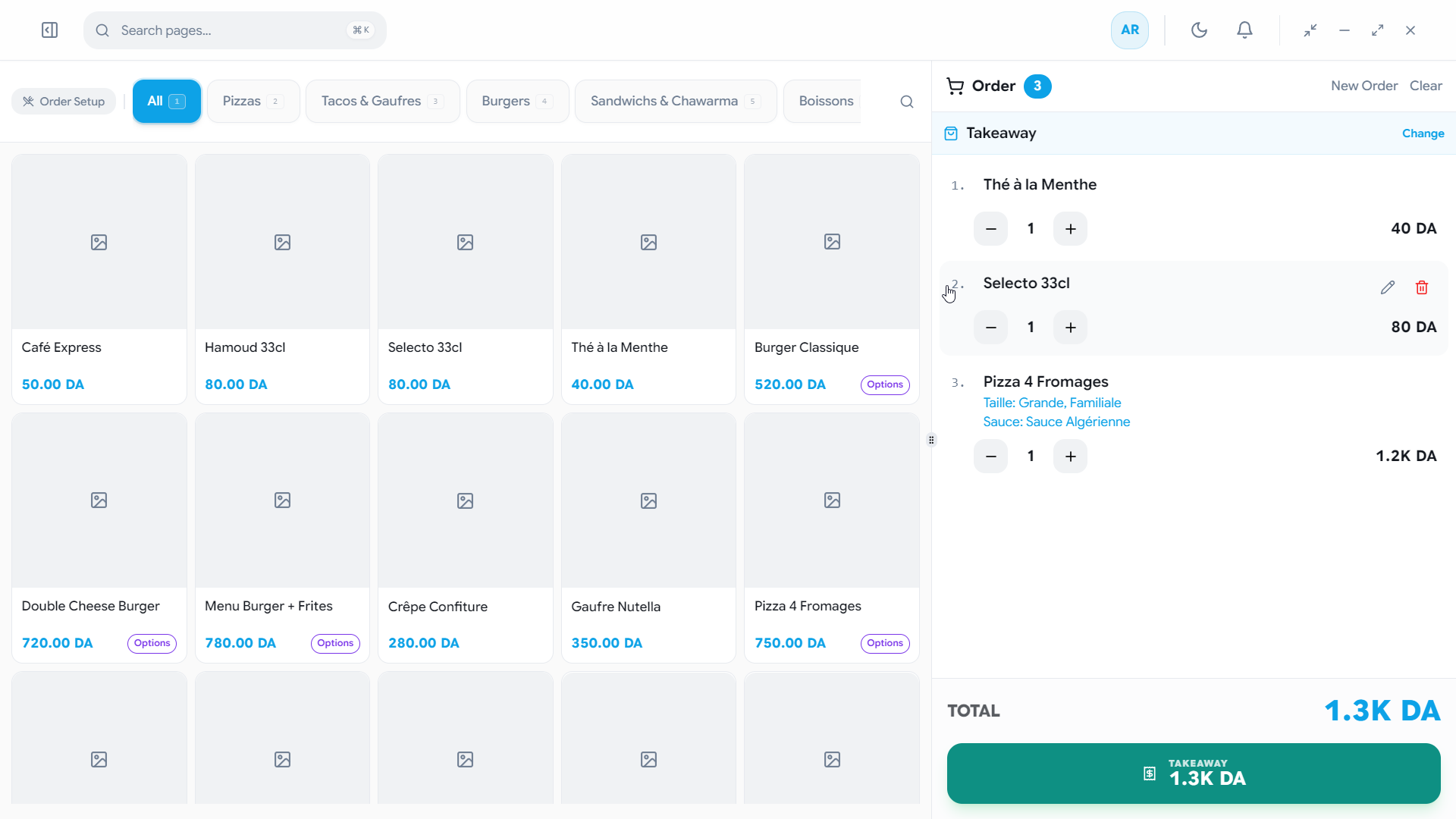This screenshot has width=1456, height=819.
Task: Add Selecto 33cl product card
Action: [x=466, y=279]
